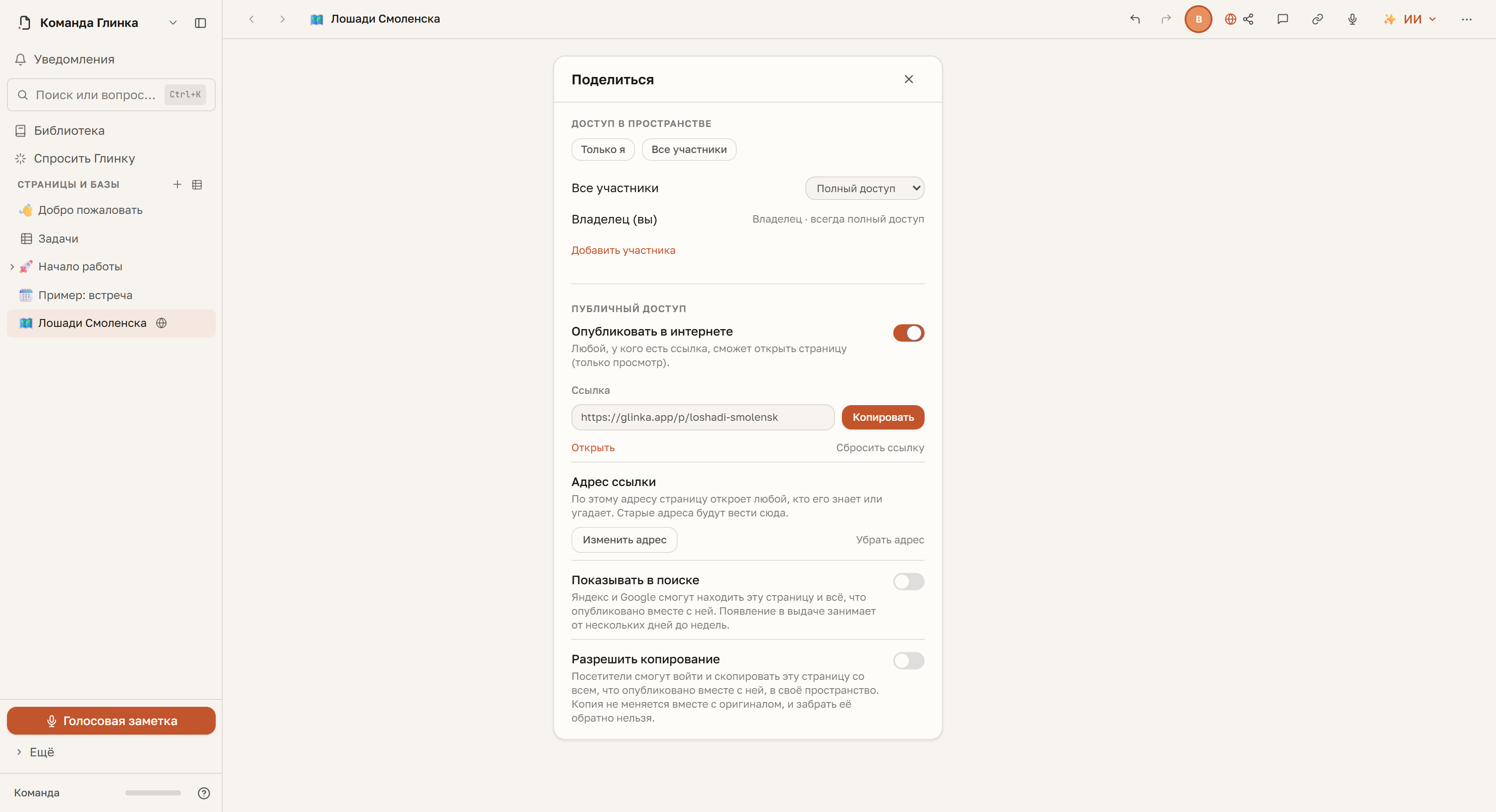Click Открыть public page link

click(593, 447)
